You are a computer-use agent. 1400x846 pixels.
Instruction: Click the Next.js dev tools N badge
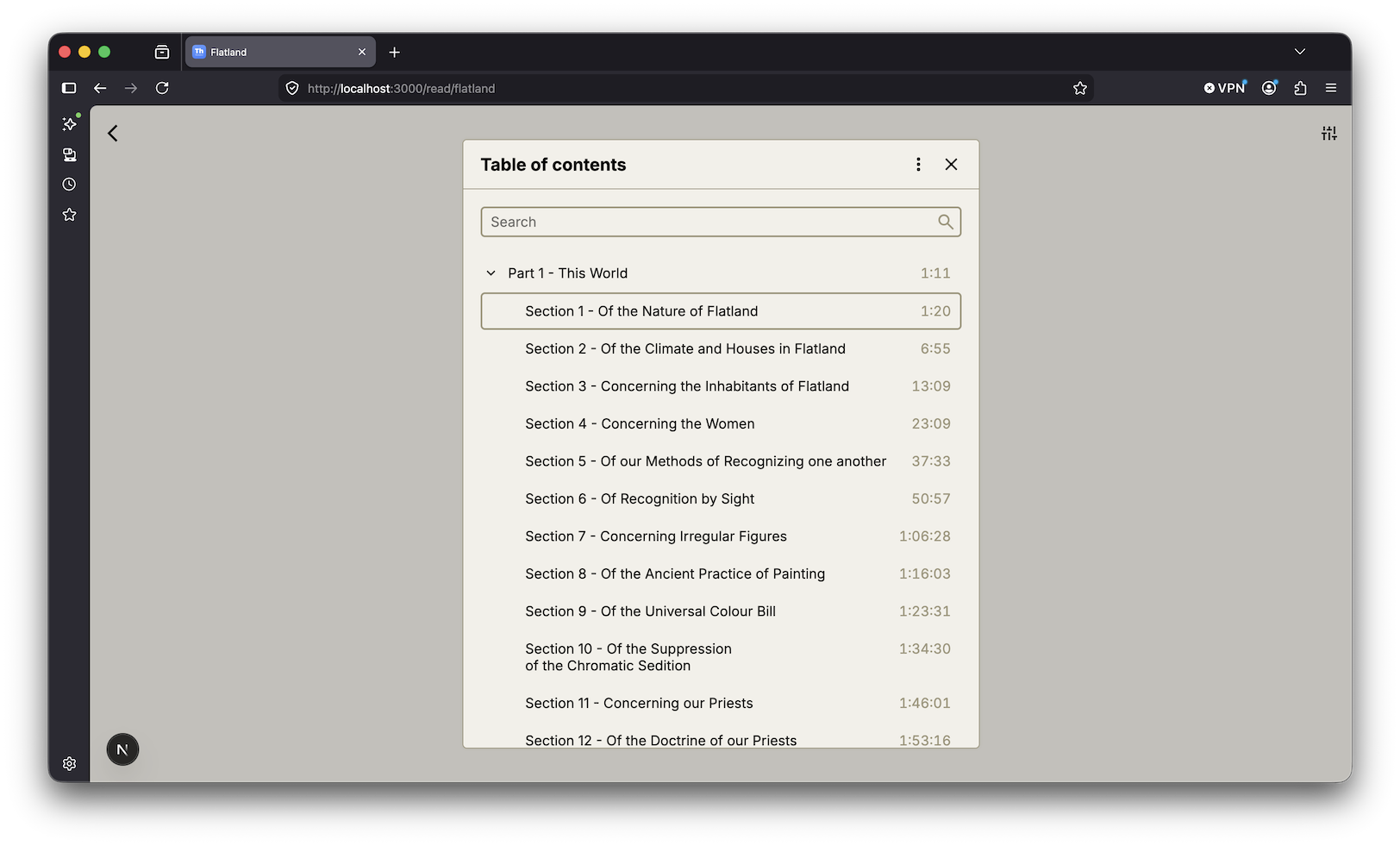coord(122,749)
